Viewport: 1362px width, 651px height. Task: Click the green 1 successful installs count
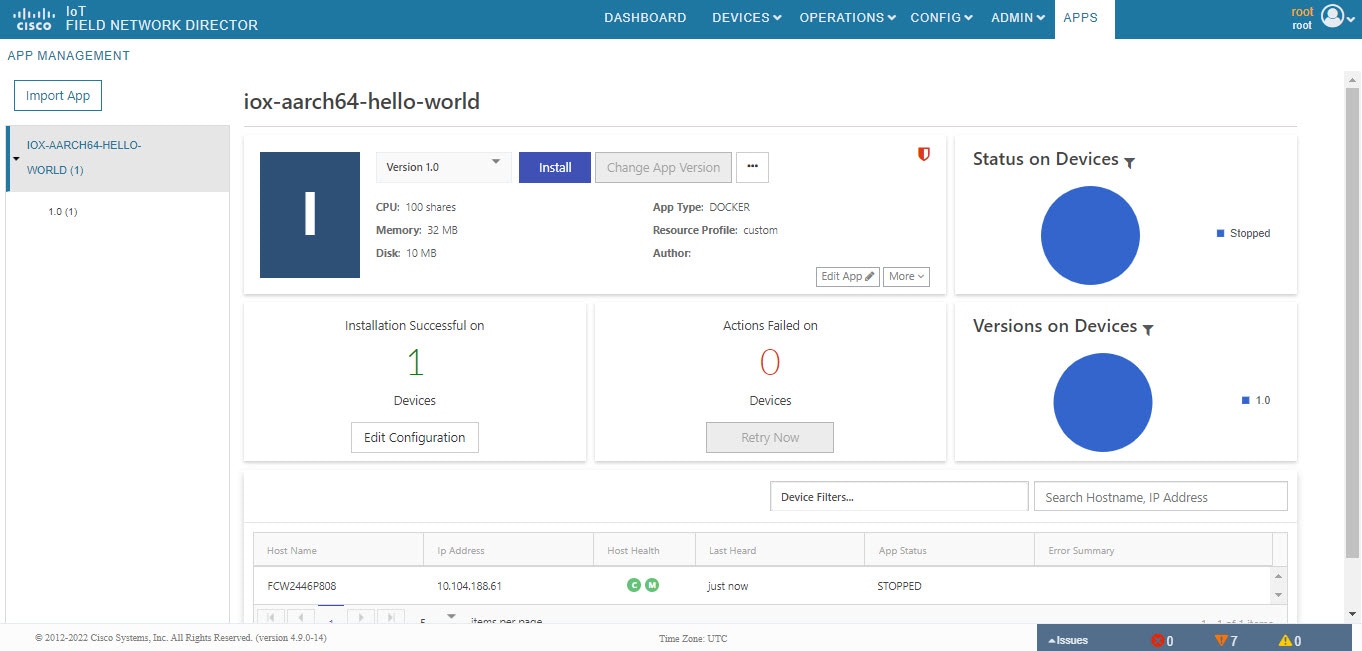(415, 362)
